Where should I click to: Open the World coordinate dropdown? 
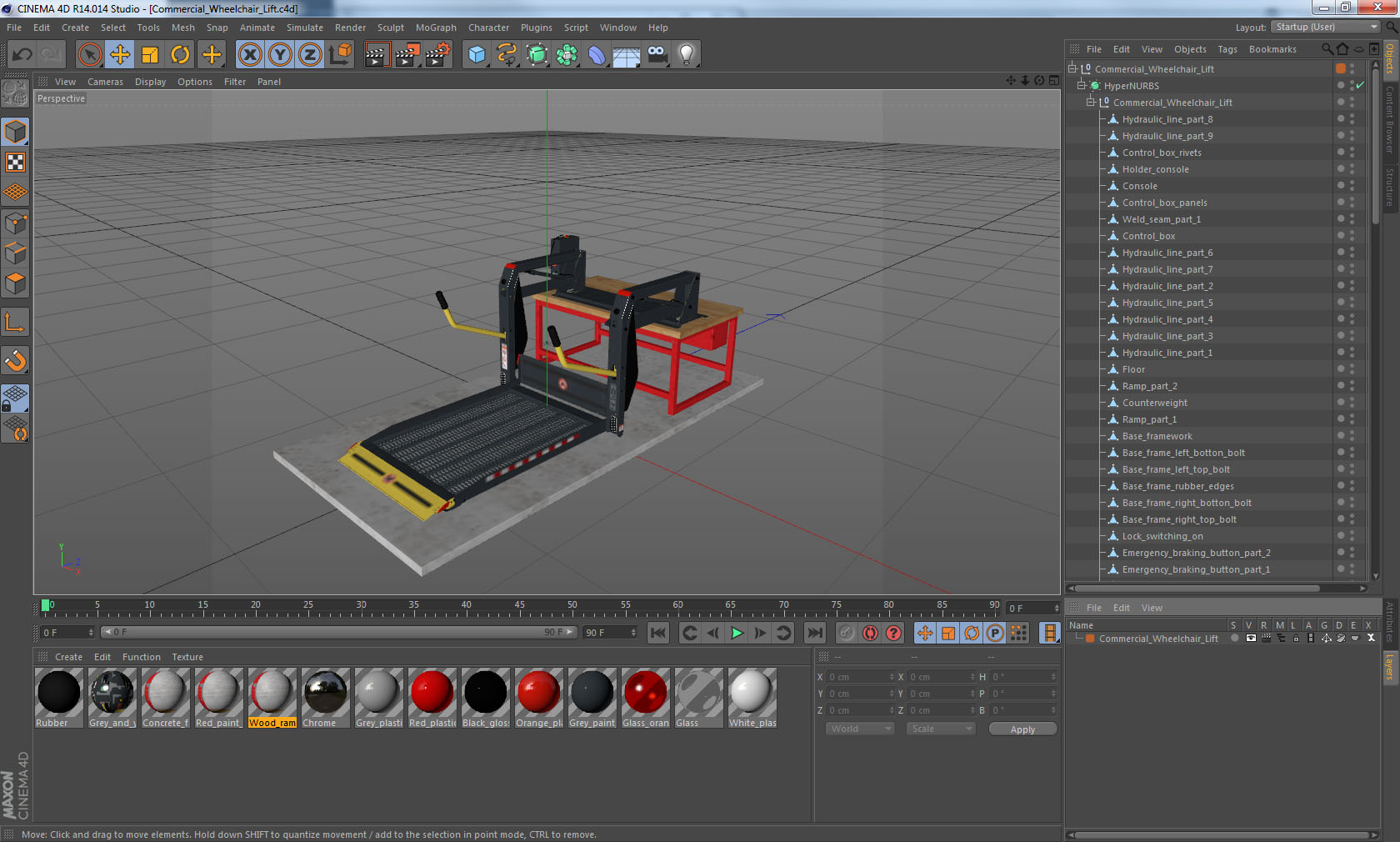861,729
